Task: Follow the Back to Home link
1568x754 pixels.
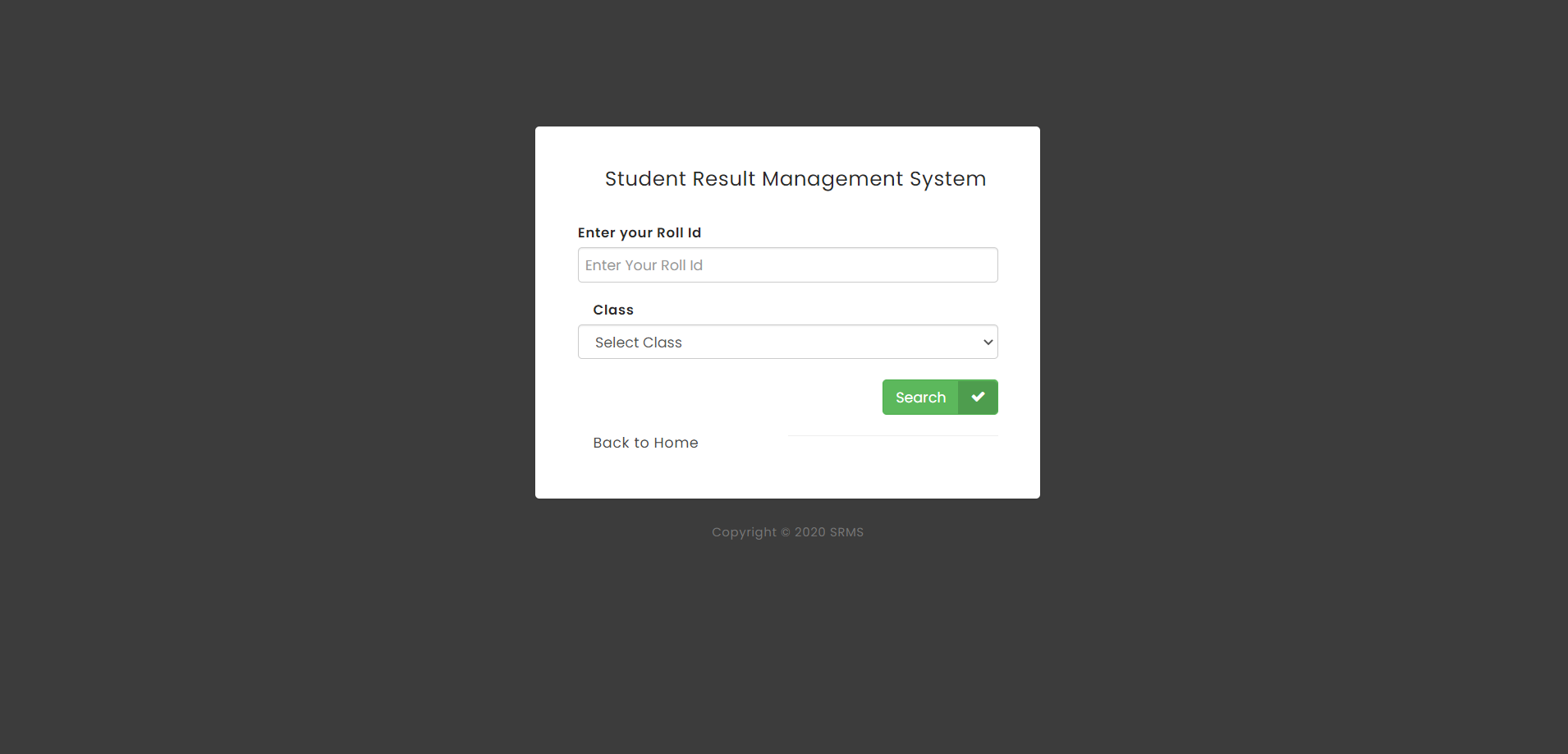Action: pos(645,442)
